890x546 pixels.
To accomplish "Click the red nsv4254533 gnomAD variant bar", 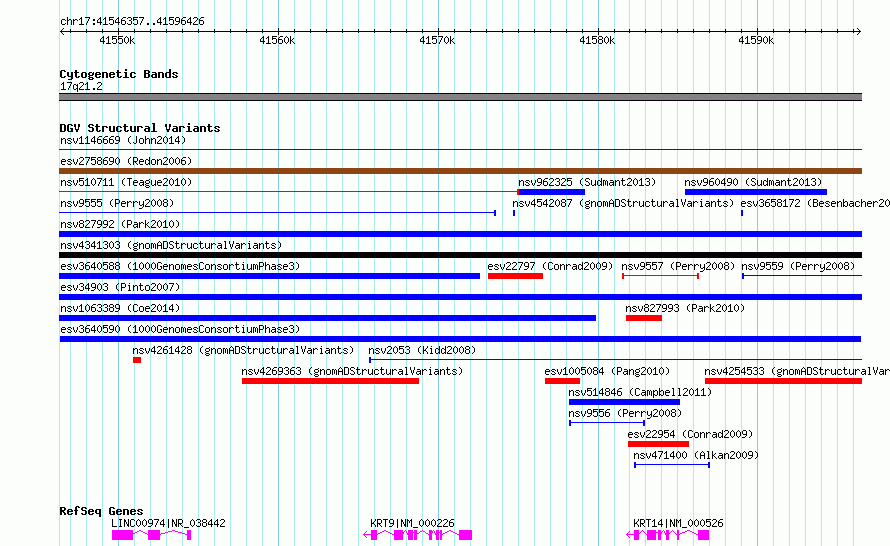I will tap(783, 381).
